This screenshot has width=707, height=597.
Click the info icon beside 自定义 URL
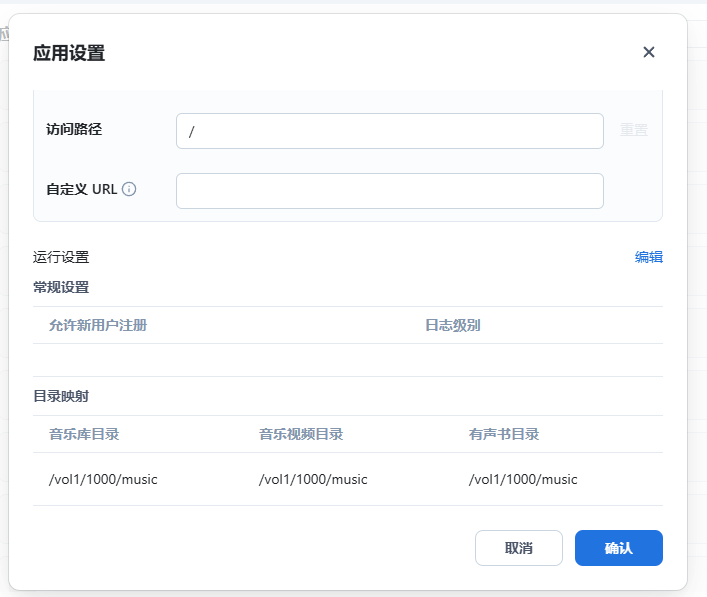pos(129,189)
